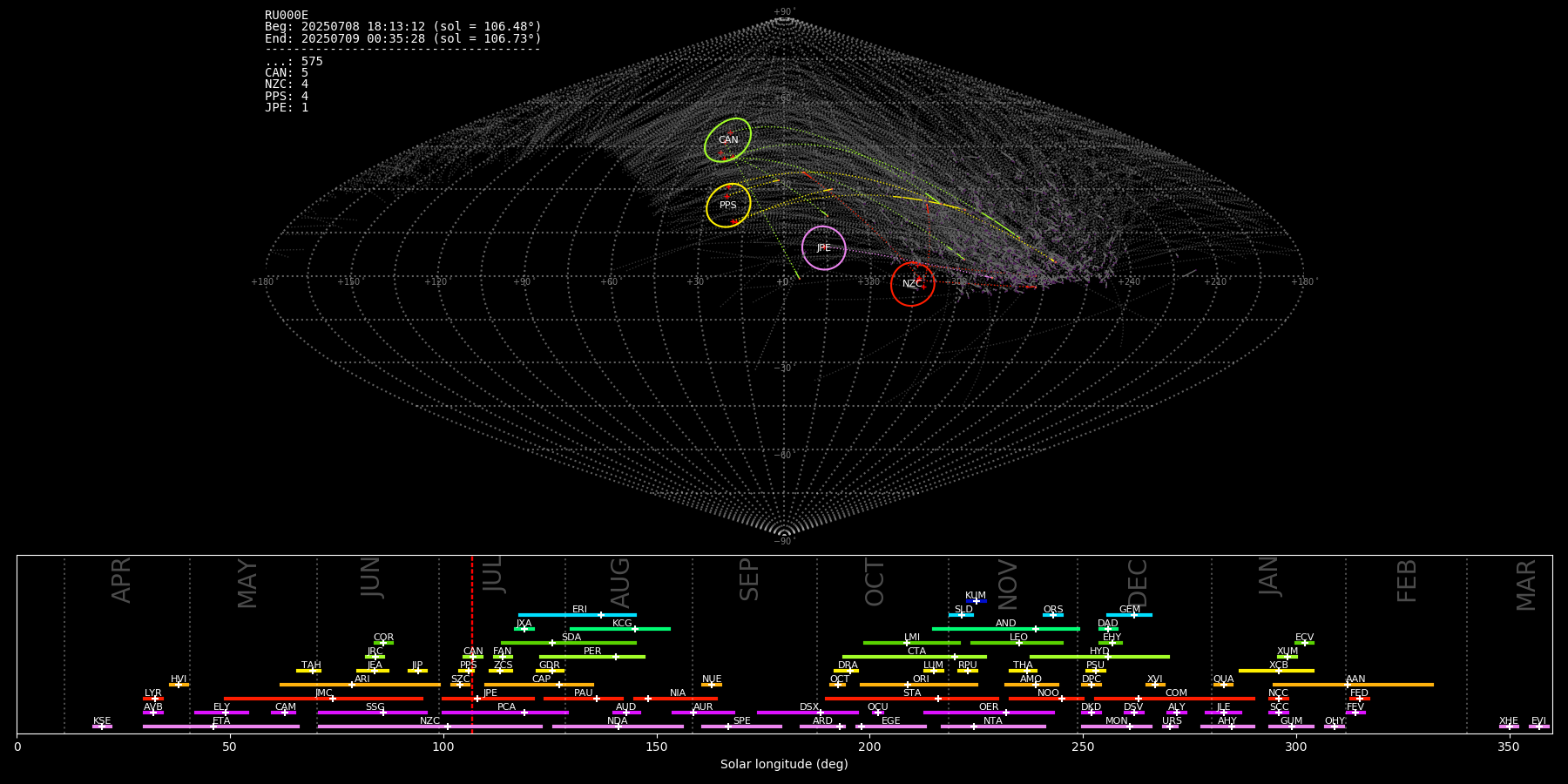Click the End: 20250709 00:35:28 line
Image resolution: width=1568 pixels, height=784 pixels.
pyautogui.click(x=403, y=38)
